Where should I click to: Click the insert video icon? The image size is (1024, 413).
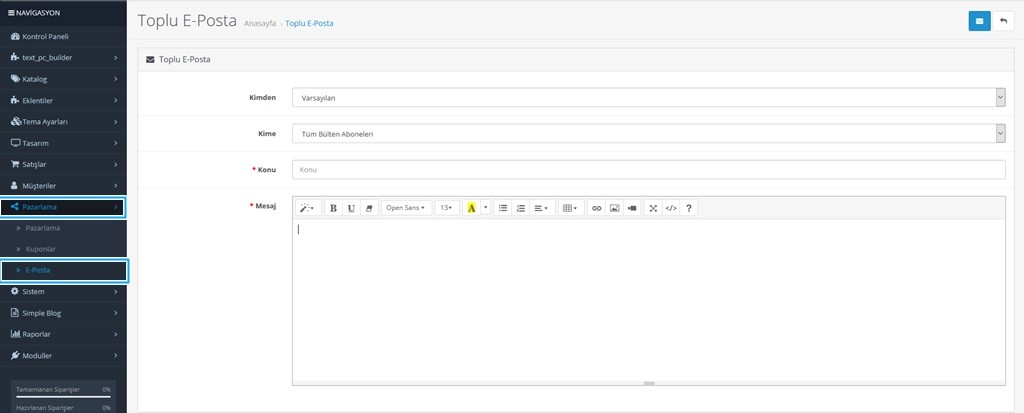pyautogui.click(x=631, y=208)
